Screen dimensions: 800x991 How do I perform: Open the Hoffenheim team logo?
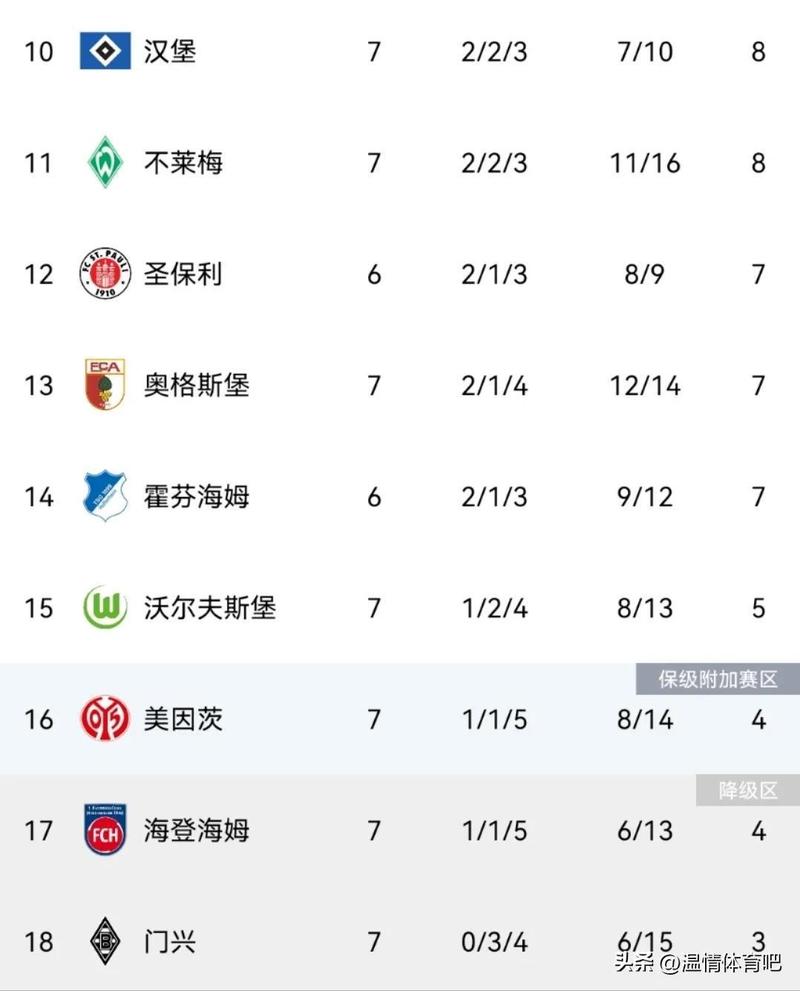[105, 496]
